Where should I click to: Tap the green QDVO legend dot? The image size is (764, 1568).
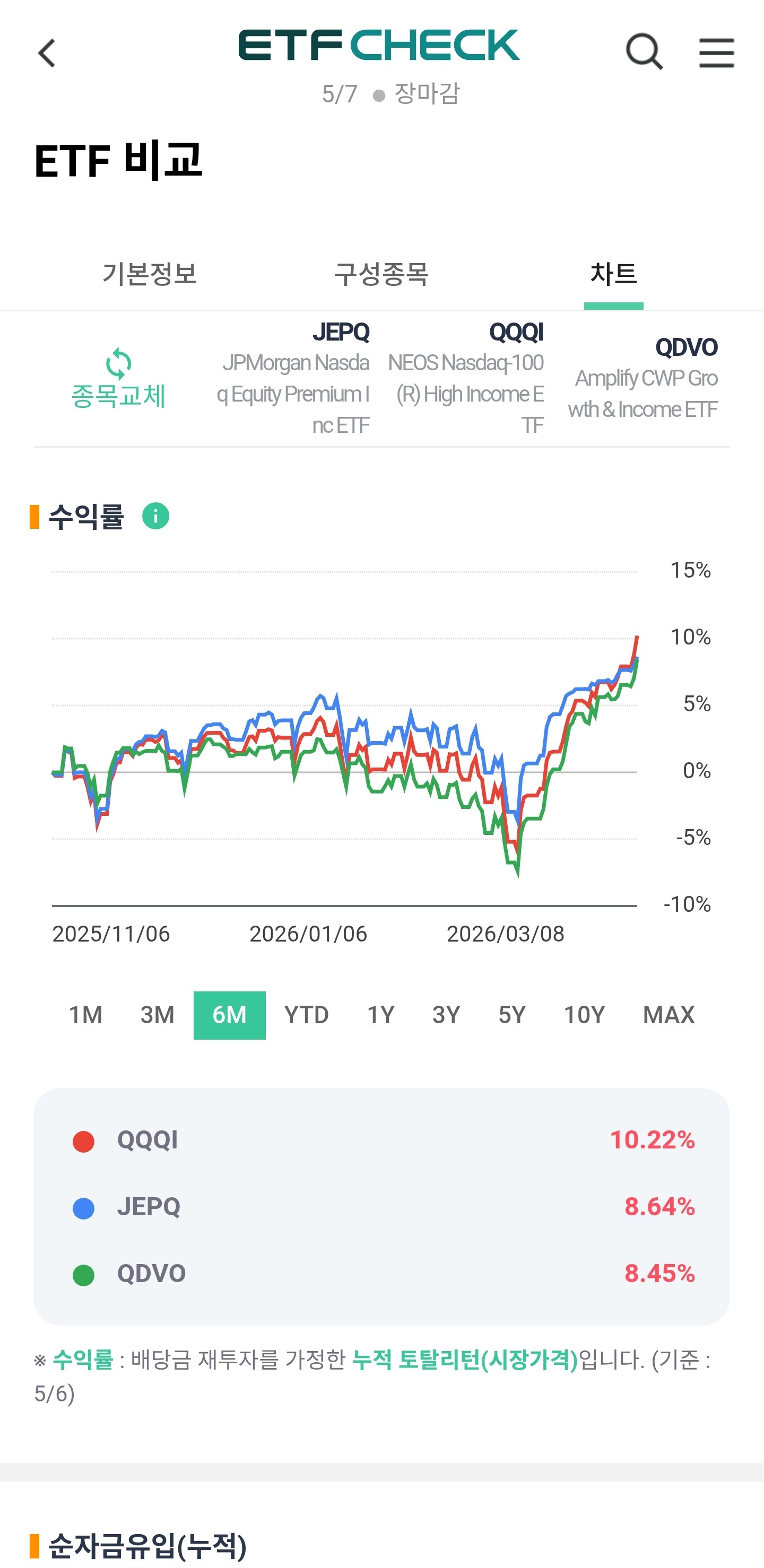(83, 1275)
